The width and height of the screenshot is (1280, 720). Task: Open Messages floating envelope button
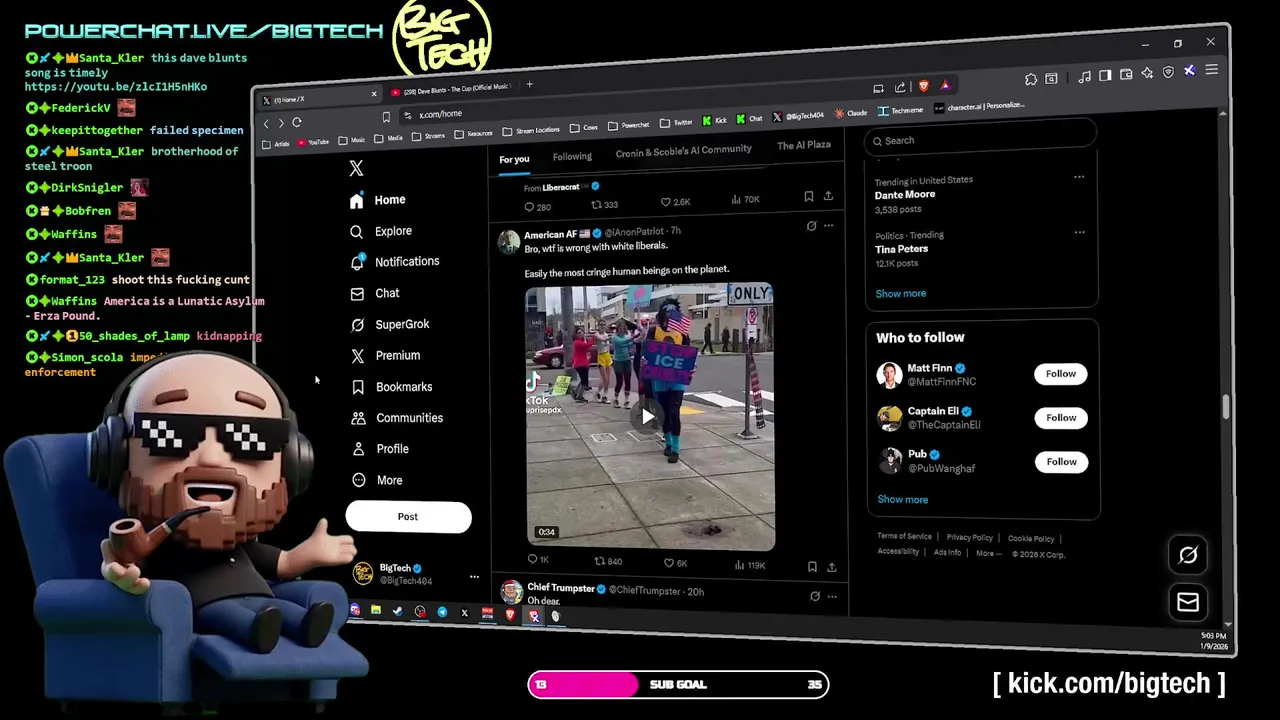point(1188,602)
